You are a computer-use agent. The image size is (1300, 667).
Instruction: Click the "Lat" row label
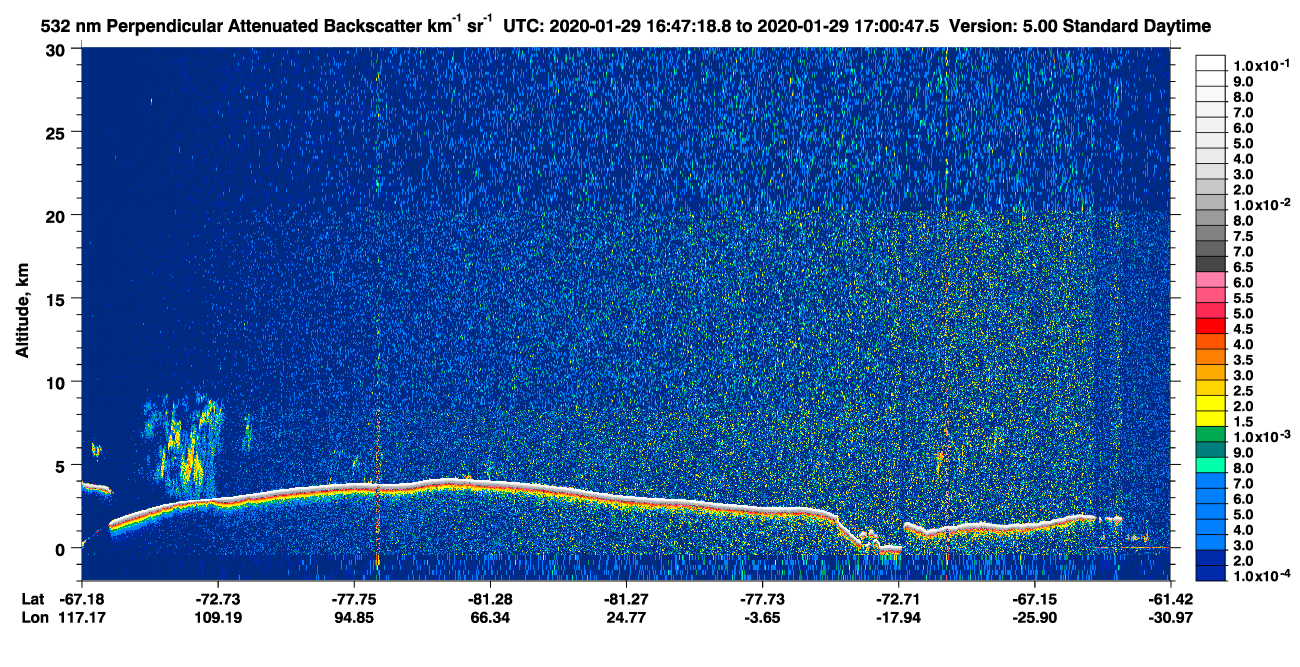click(x=32, y=599)
